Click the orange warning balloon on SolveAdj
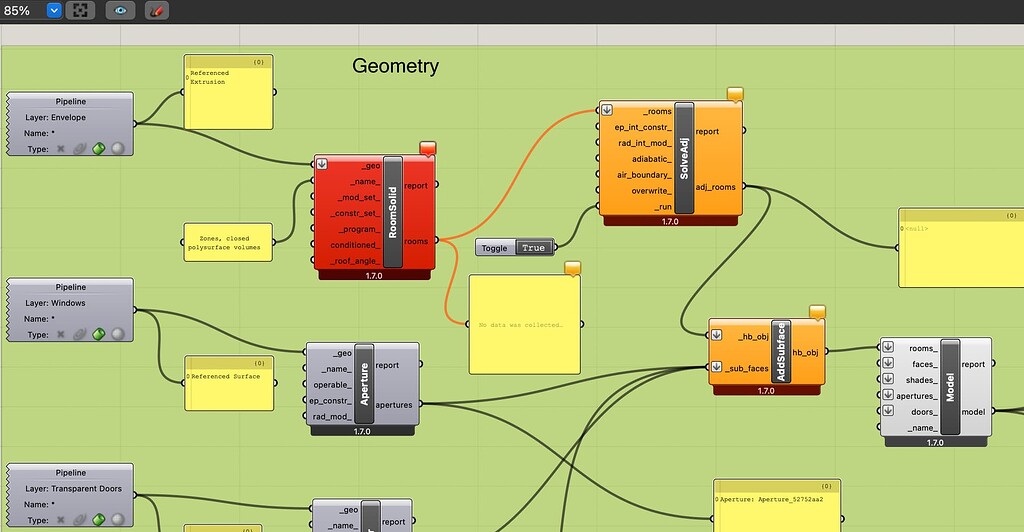This screenshot has height=532, width=1024. point(735,94)
